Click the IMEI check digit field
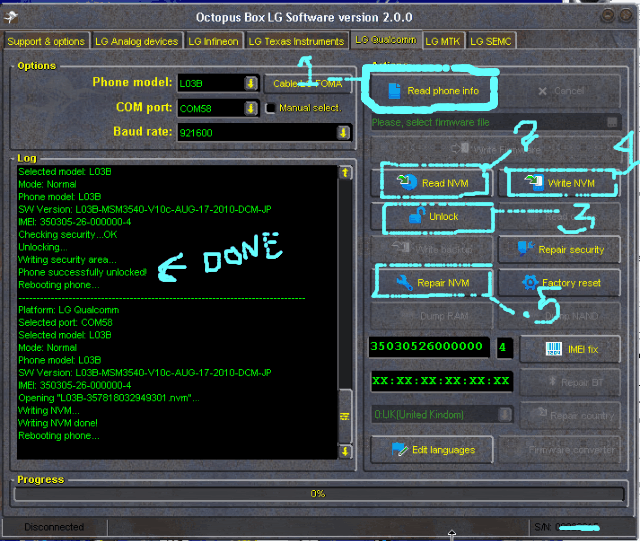 pos(504,347)
